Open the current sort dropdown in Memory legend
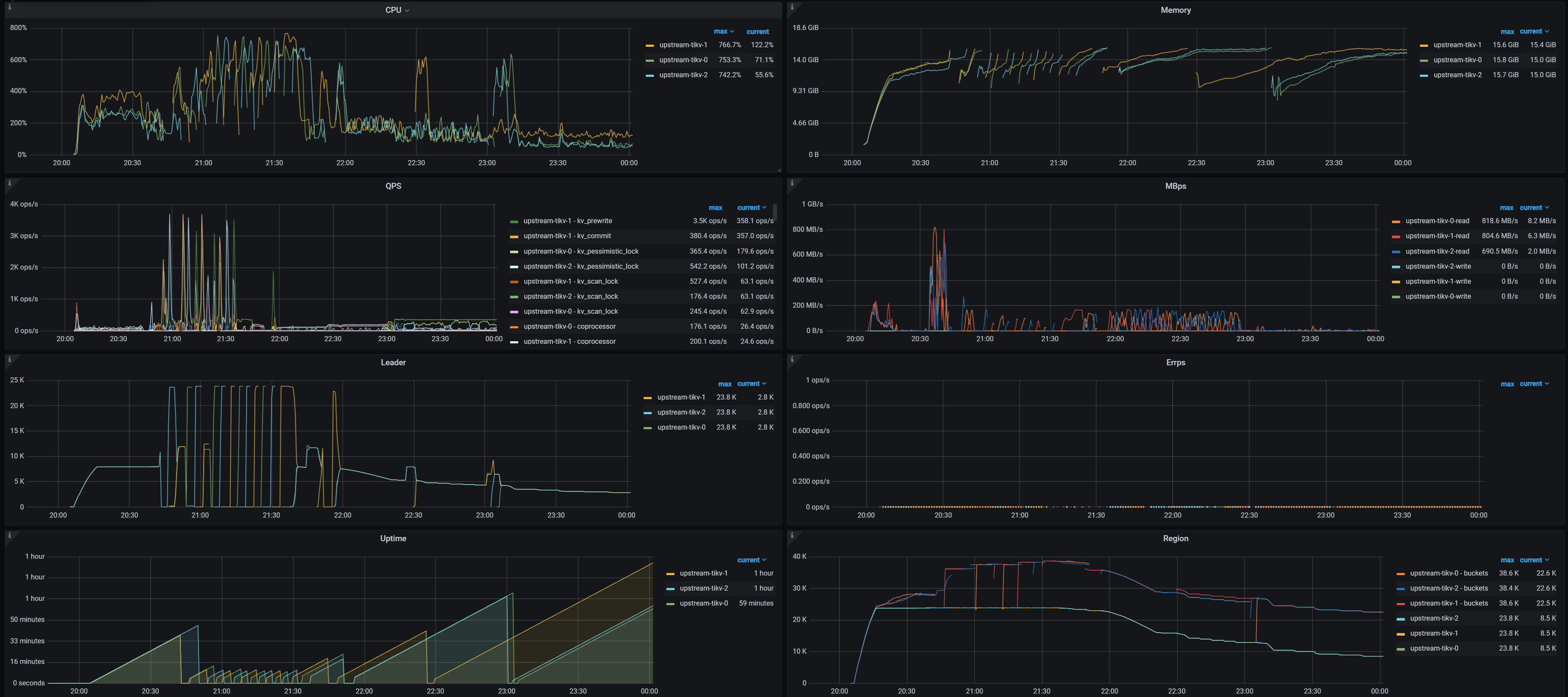Image resolution: width=1568 pixels, height=697 pixels. [x=1534, y=31]
